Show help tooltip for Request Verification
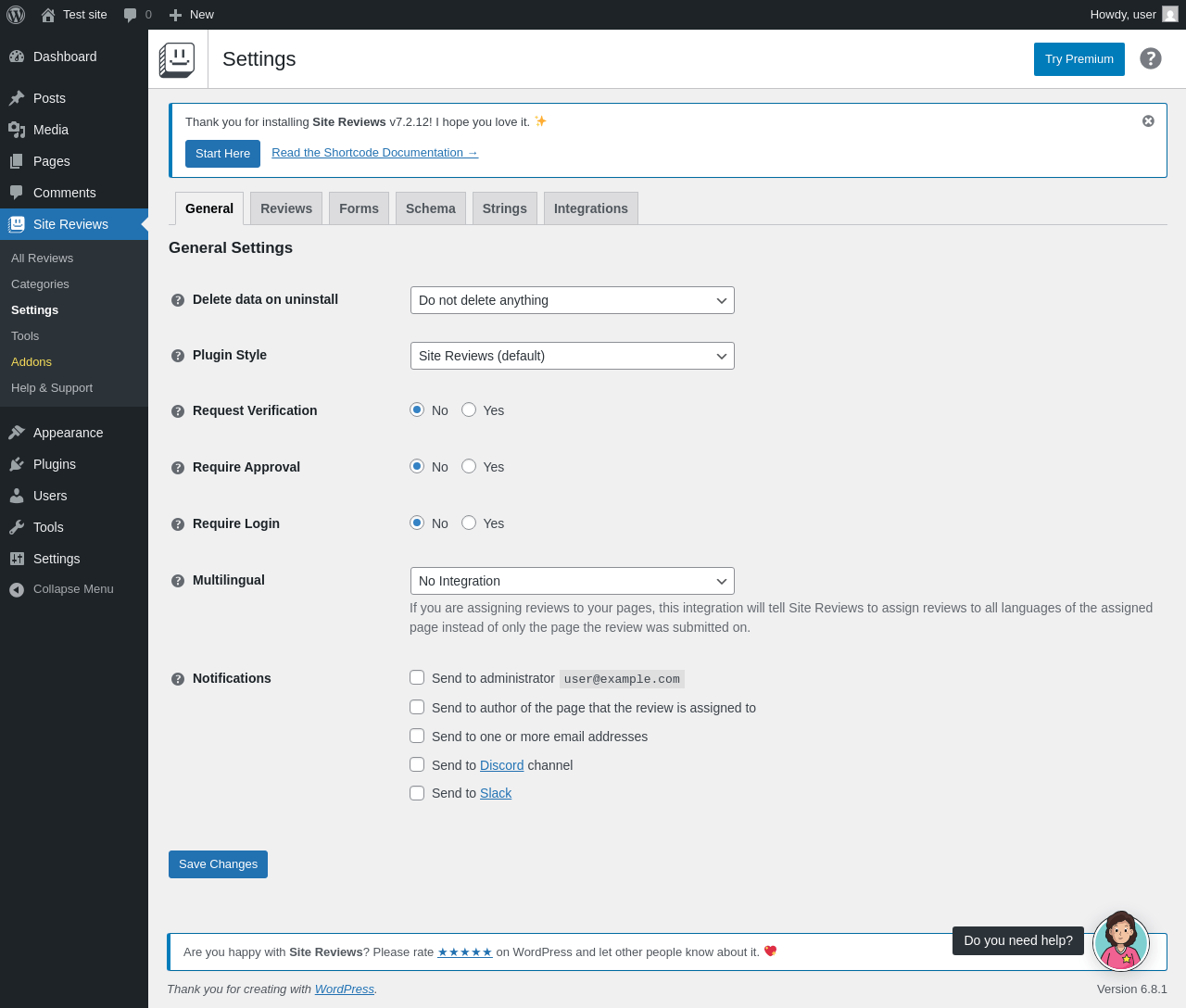The width and height of the screenshot is (1186, 1008). pyautogui.click(x=178, y=411)
